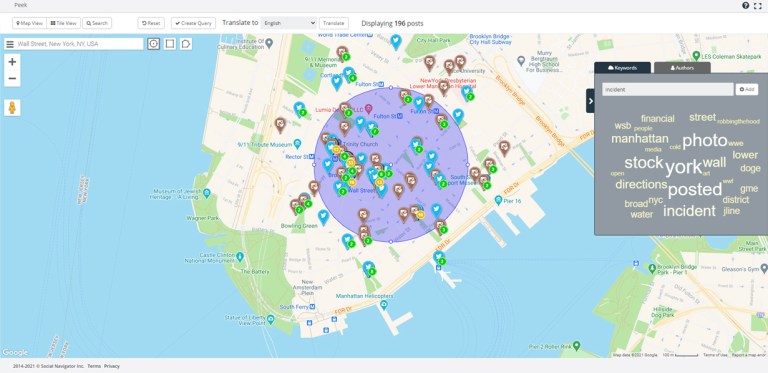Screen dimensions: 768x373
Task: Switch to Map View
Action: pyautogui.click(x=29, y=23)
